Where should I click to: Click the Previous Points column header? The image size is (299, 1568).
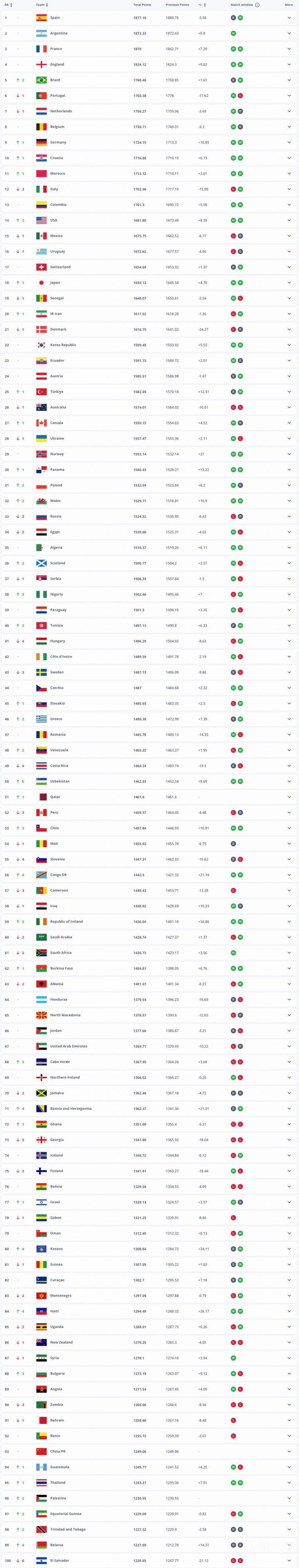[177, 5]
